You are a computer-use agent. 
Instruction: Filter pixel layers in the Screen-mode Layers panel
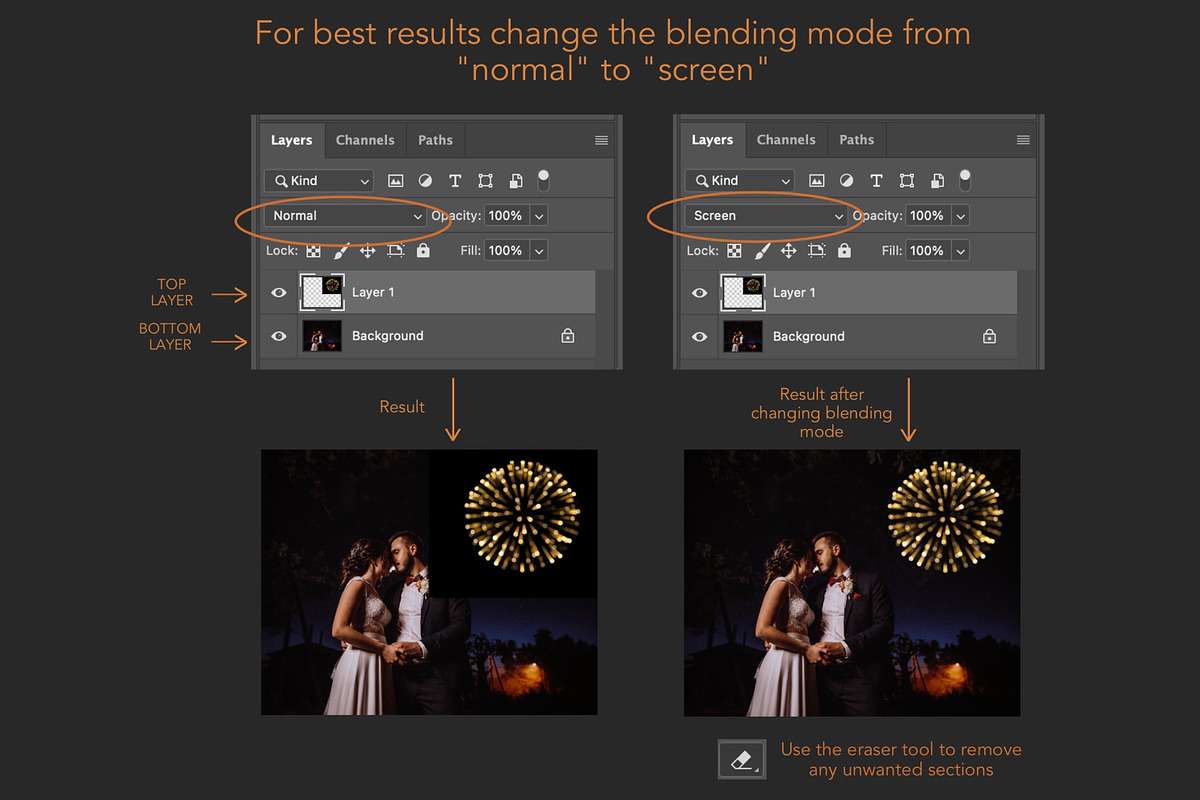(x=817, y=181)
